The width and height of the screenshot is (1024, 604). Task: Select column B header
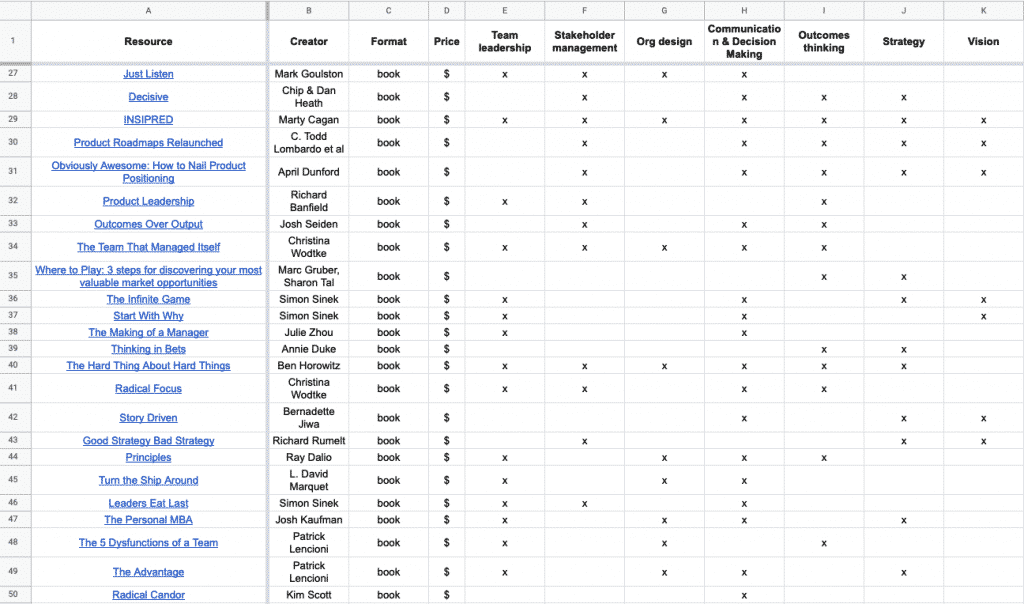pos(308,10)
